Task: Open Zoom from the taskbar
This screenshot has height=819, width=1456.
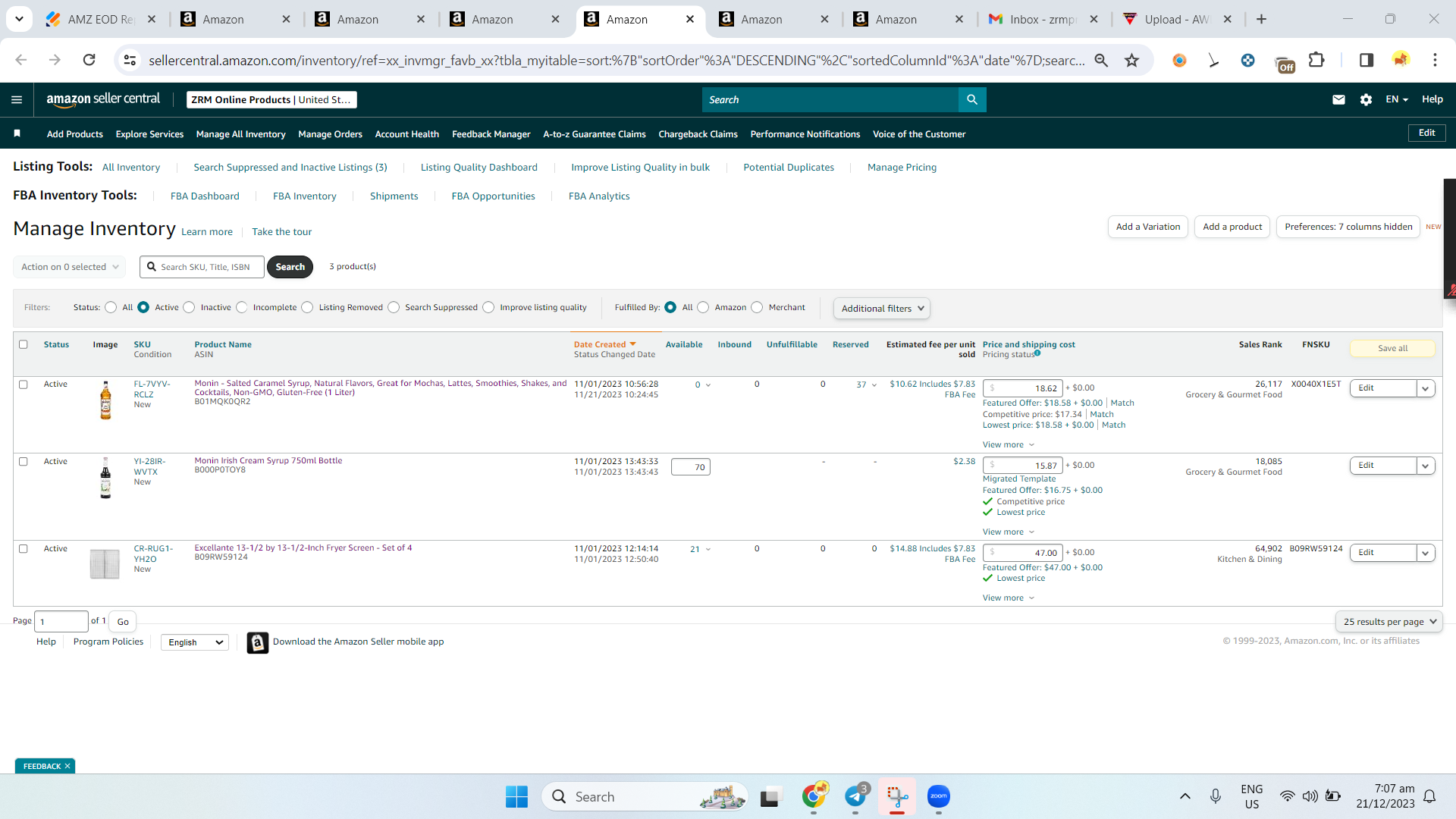Action: (939, 796)
